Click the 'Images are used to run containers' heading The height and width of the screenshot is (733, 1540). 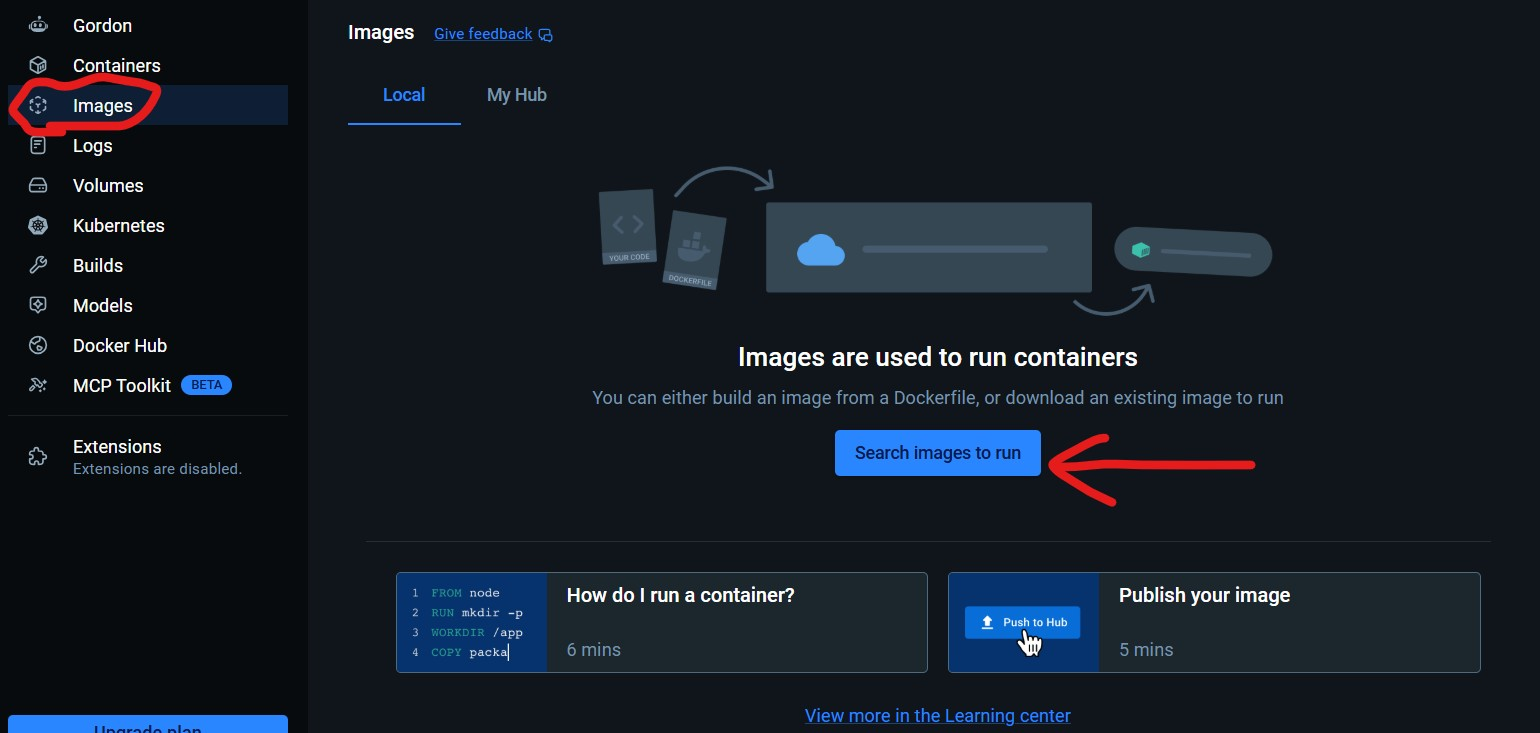[x=938, y=357]
